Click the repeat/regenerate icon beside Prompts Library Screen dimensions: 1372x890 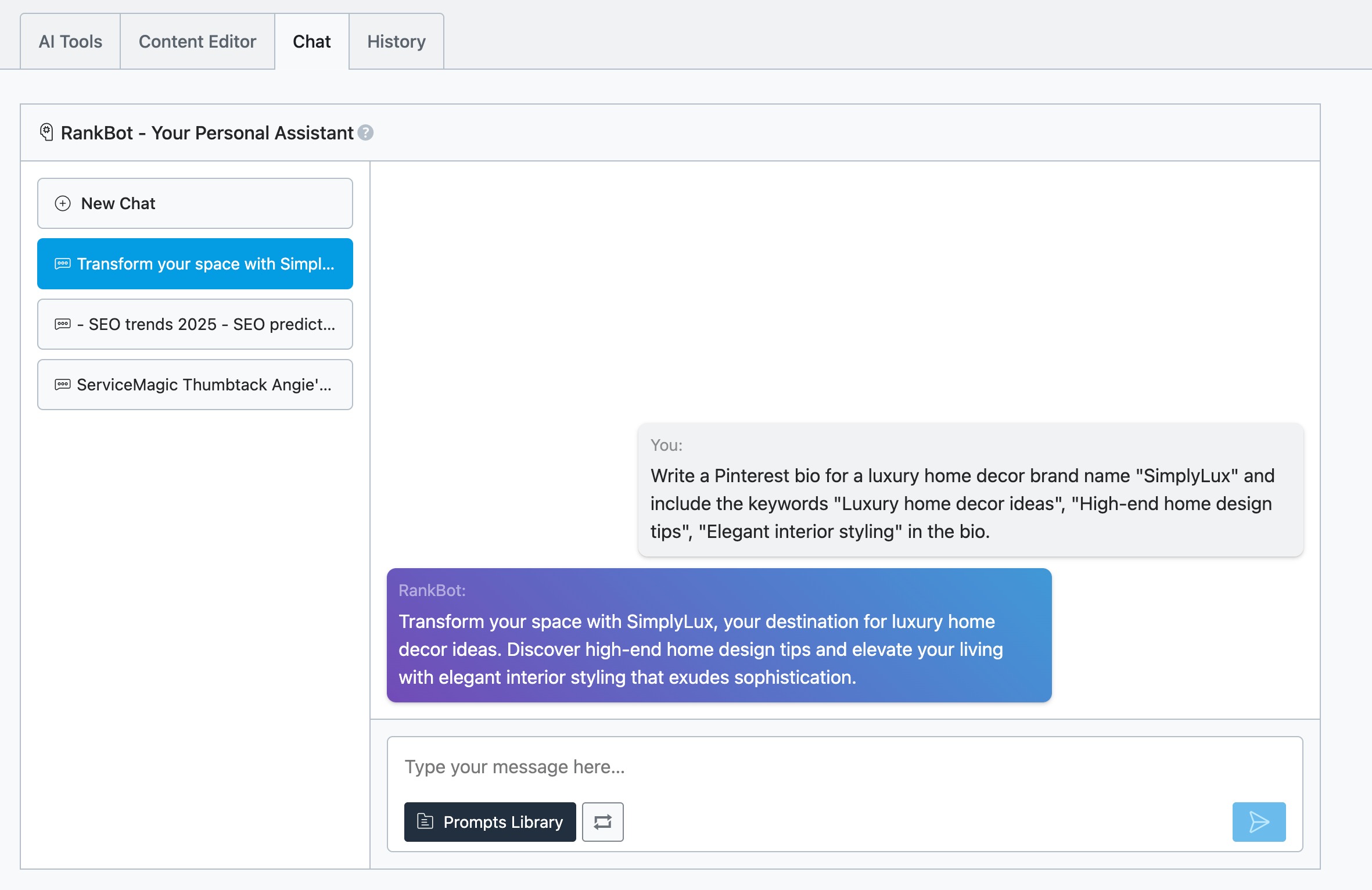tap(602, 821)
